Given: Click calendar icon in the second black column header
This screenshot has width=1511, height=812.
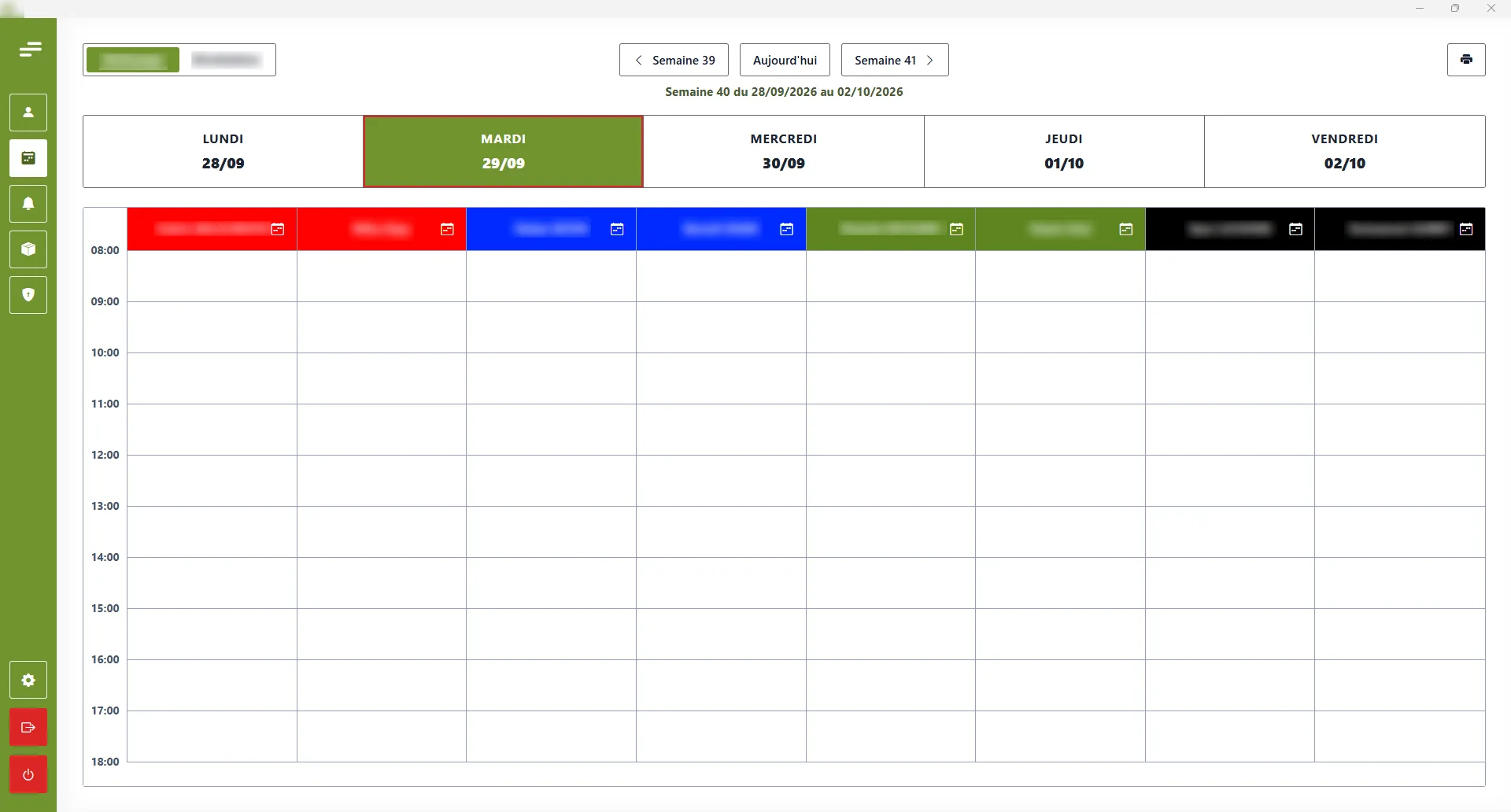Looking at the screenshot, I should click(1466, 229).
